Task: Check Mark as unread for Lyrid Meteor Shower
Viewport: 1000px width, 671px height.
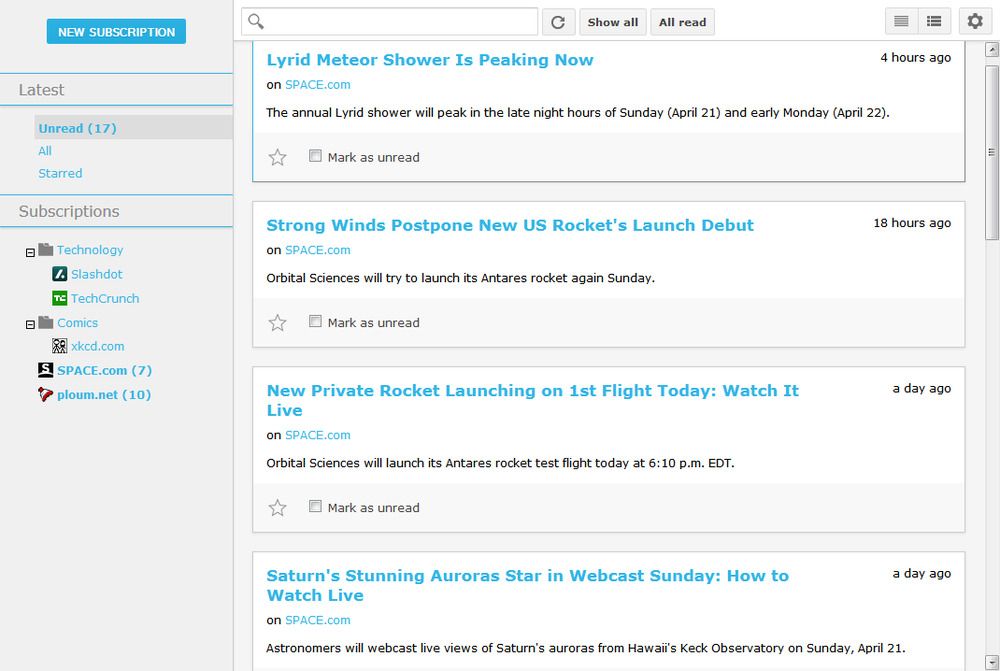Action: (314, 156)
